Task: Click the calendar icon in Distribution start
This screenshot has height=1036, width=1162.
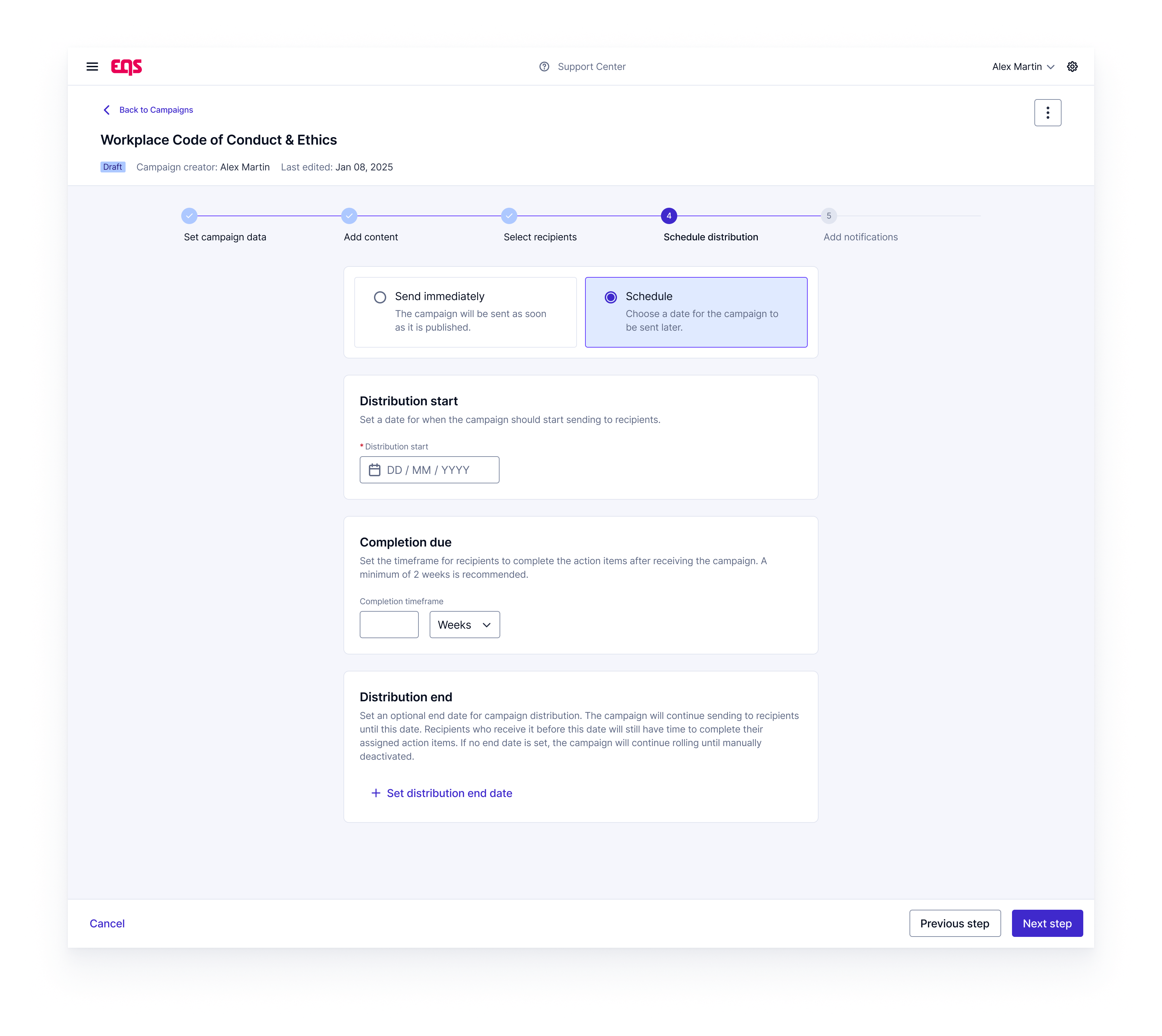Action: click(374, 470)
